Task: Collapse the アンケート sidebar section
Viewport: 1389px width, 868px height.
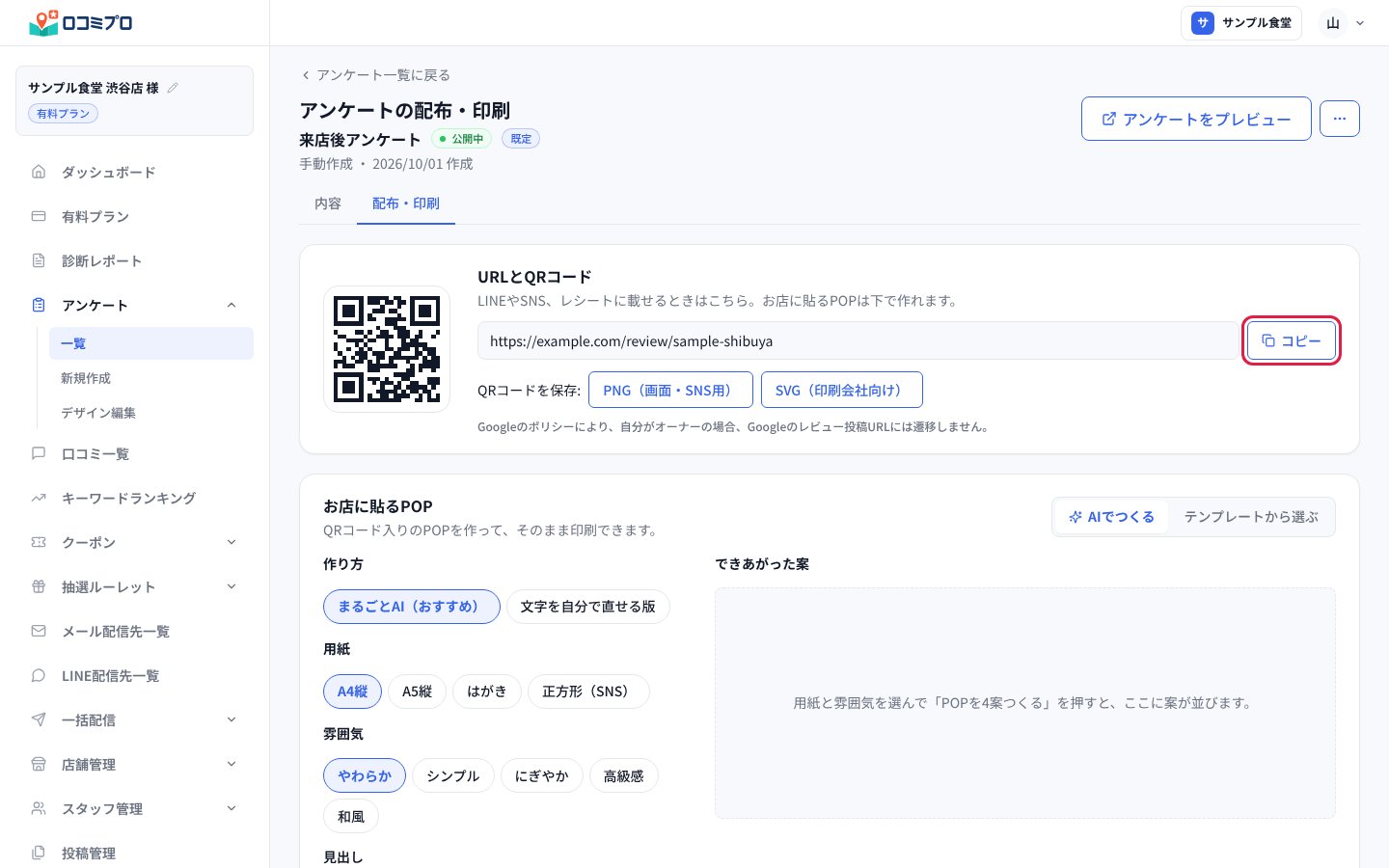Action: pyautogui.click(x=231, y=305)
